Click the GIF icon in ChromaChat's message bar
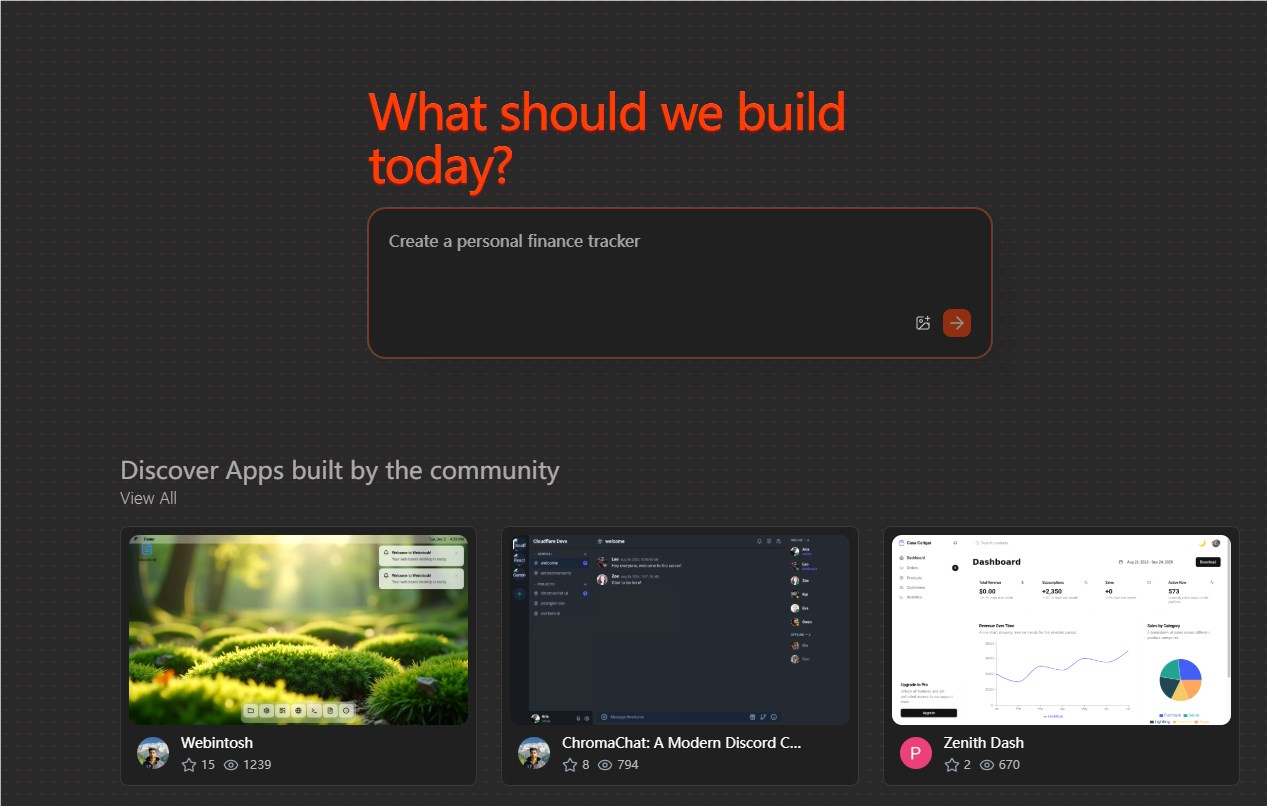This screenshot has height=806, width=1267. 764,718
